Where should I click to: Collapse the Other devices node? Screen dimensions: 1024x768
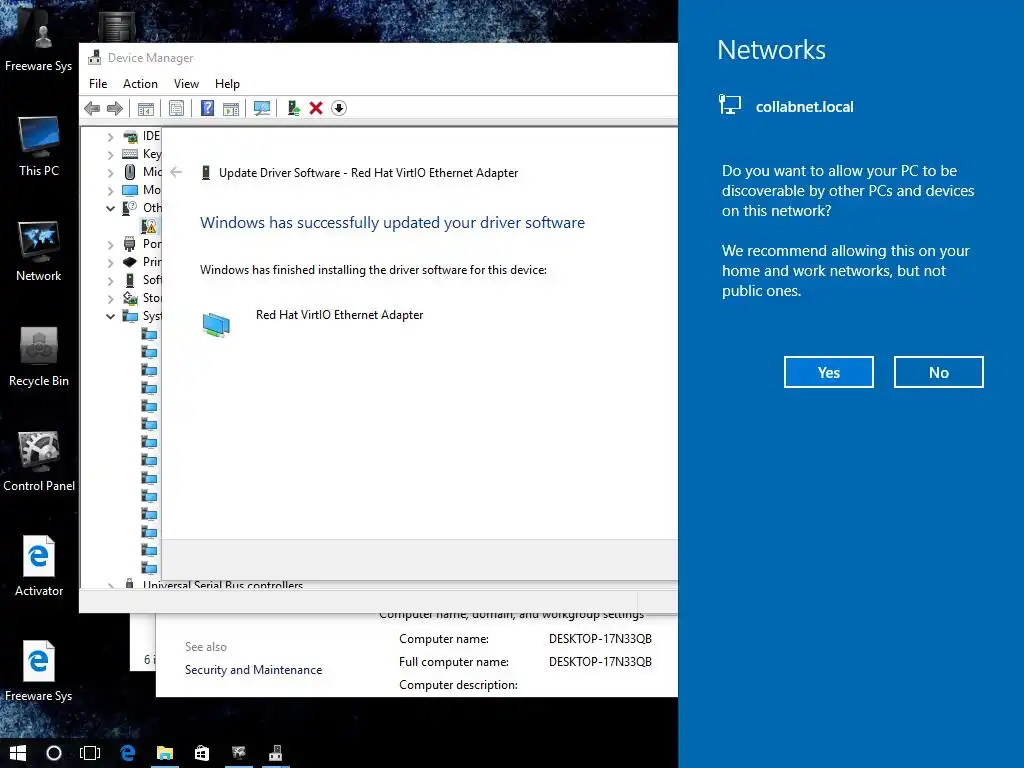pyautogui.click(x=110, y=208)
